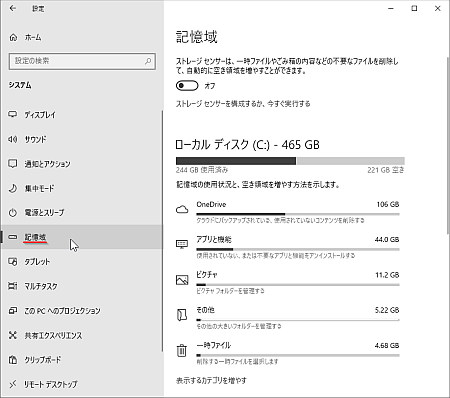Screen dimensions: 450x398
Task: Open 集中モード settings
Action: 82,188
